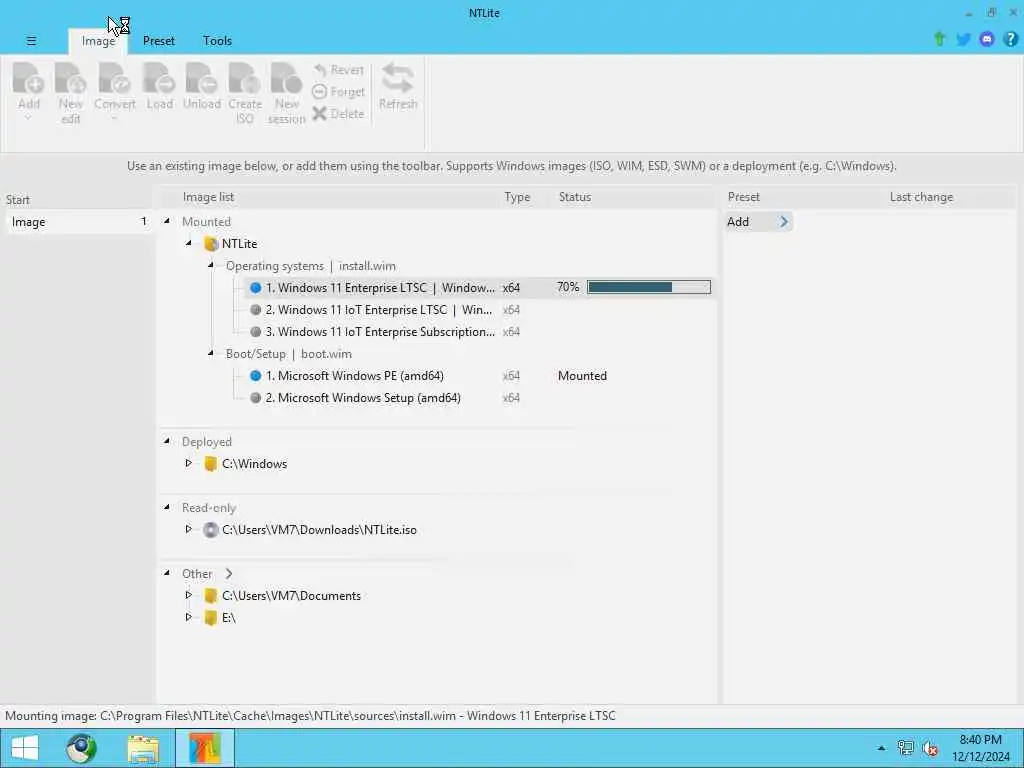Click status dot of Windows 11 IoT Enterprise Subscription
The height and width of the screenshot is (768, 1024).
coord(255,332)
